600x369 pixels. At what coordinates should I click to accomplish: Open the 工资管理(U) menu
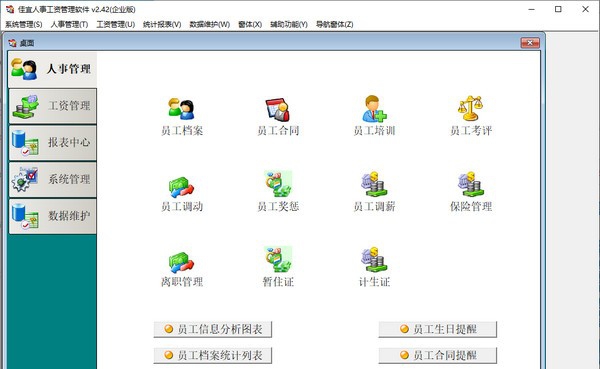click(116, 24)
